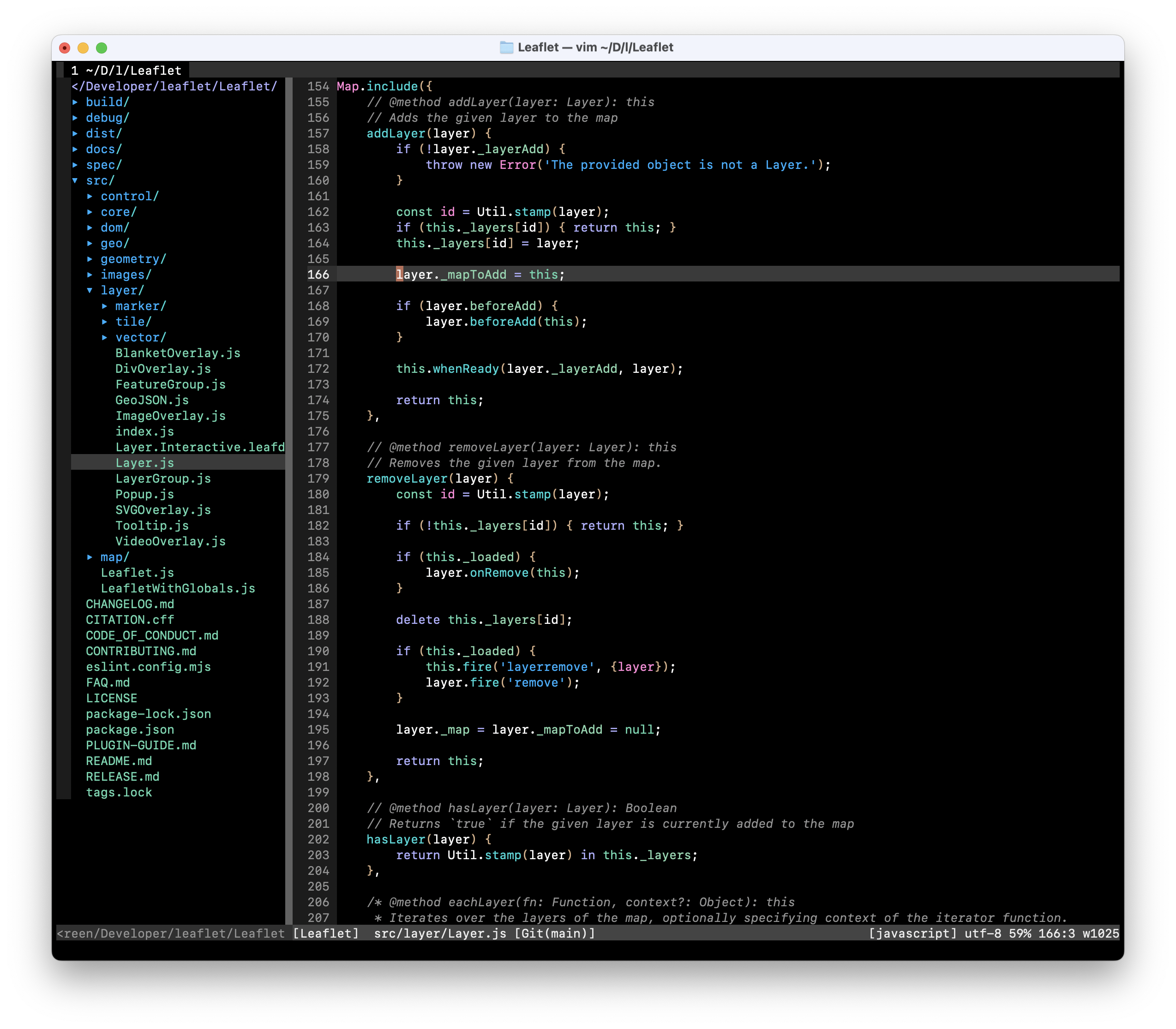Image resolution: width=1176 pixels, height=1029 pixels.
Task: Click [Git(main)] in status line
Action: [x=555, y=933]
